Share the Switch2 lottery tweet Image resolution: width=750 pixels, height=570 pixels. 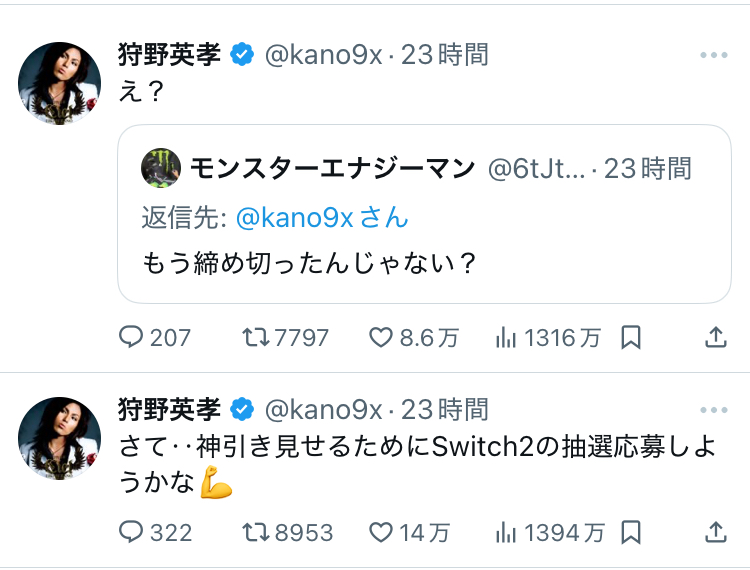pyautogui.click(x=716, y=532)
